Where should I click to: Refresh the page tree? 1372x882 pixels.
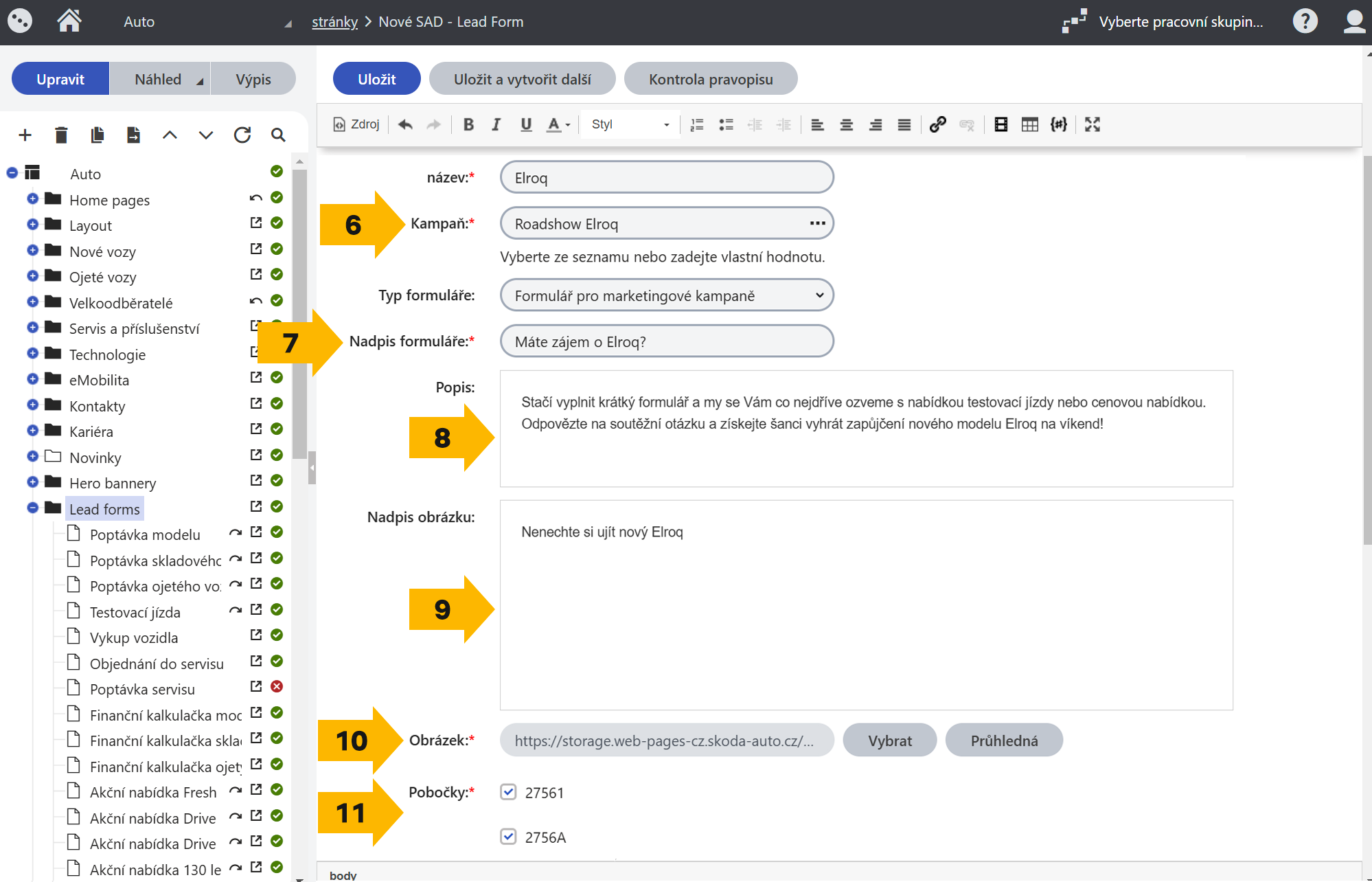click(242, 135)
